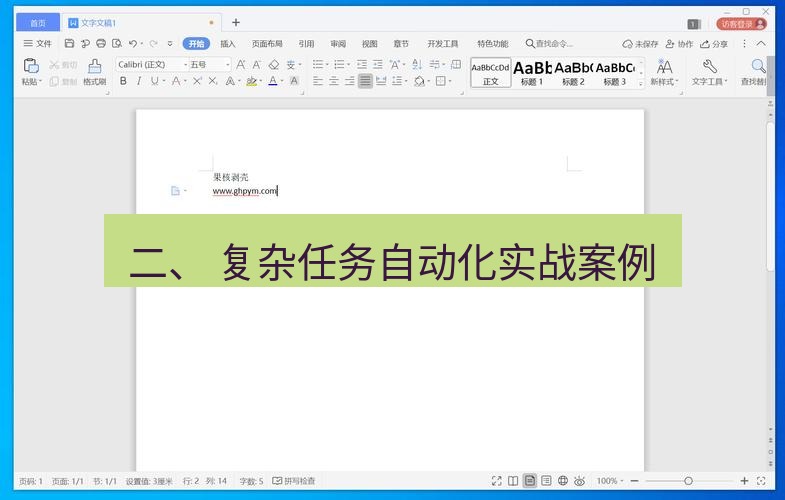Increase font size with the larger A icon
785x500 pixels.
(241, 65)
